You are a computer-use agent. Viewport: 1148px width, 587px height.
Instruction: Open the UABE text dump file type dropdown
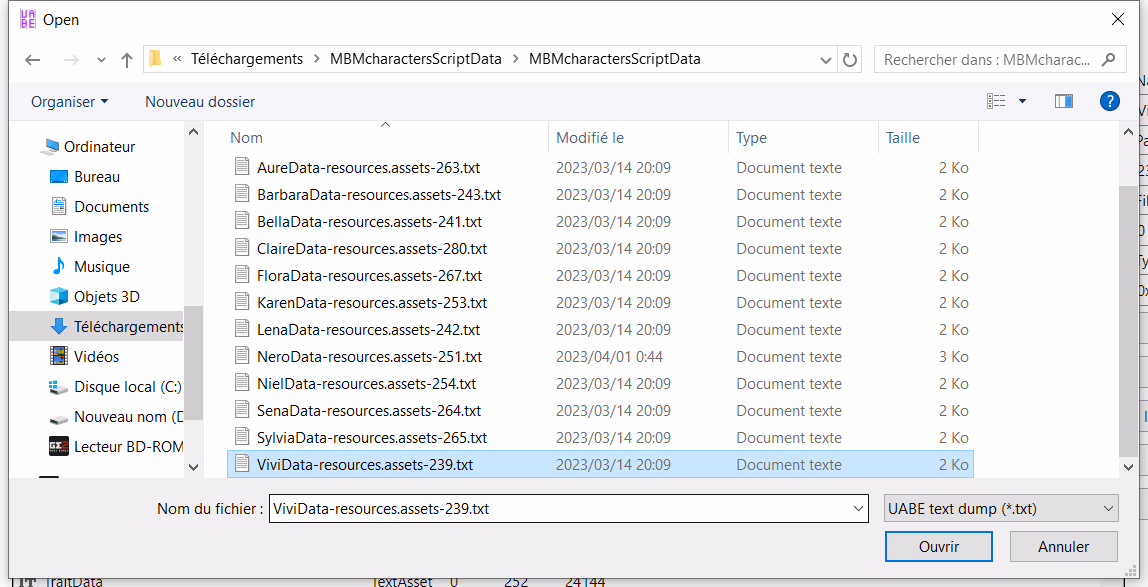[1001, 509]
